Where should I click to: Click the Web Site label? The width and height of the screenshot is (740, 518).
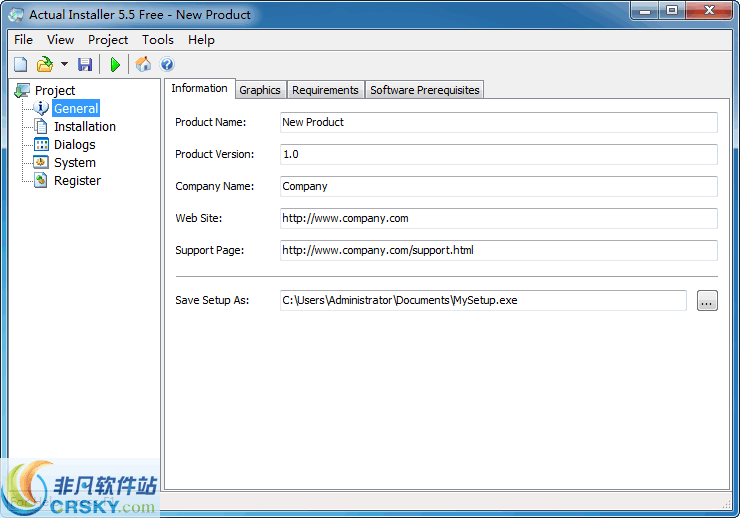tap(198, 218)
